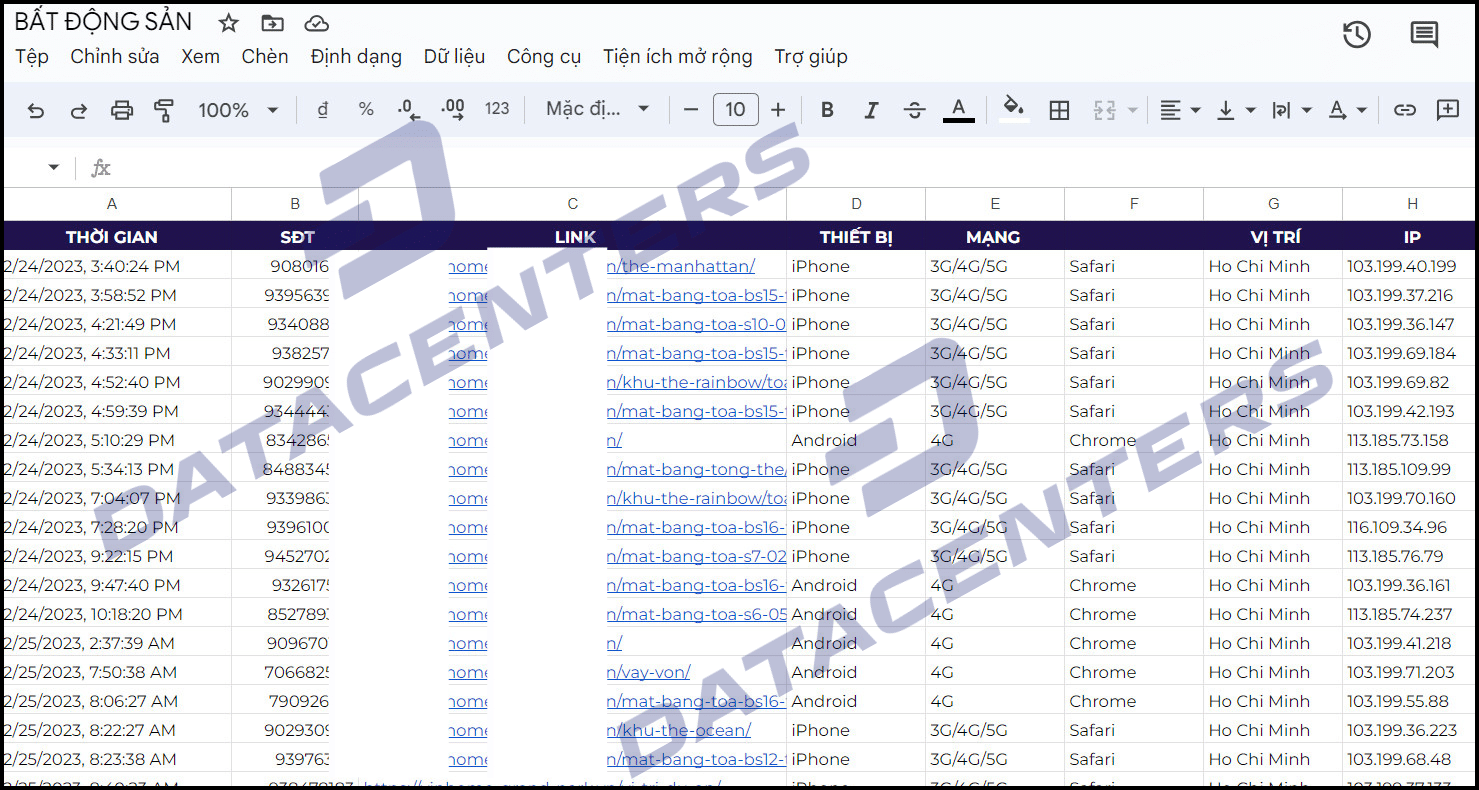The image size is (1479, 790).
Task: Open the Định dạng menu
Action: click(x=356, y=57)
